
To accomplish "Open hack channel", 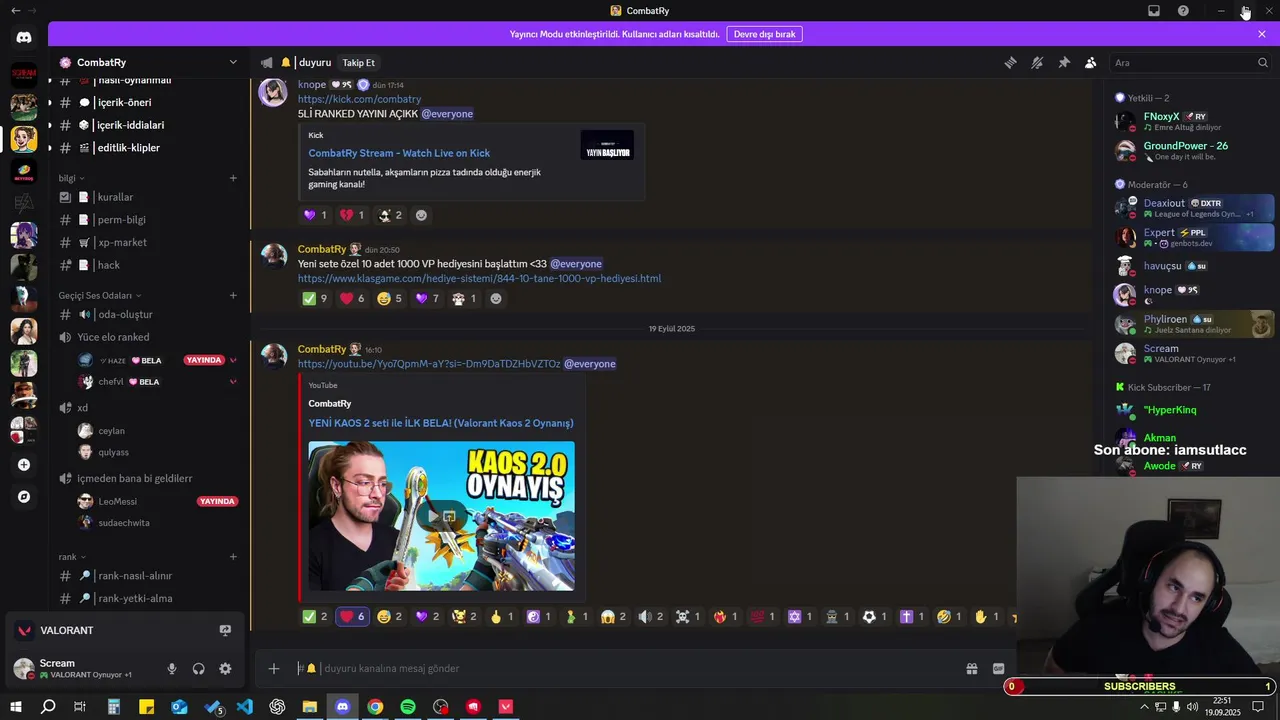I will (147, 265).
